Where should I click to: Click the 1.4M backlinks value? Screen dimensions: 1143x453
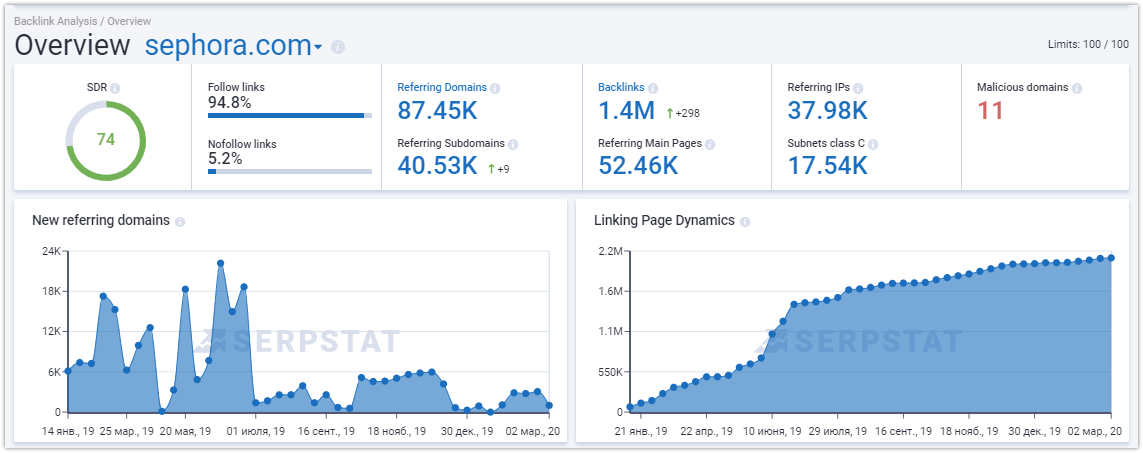click(626, 111)
